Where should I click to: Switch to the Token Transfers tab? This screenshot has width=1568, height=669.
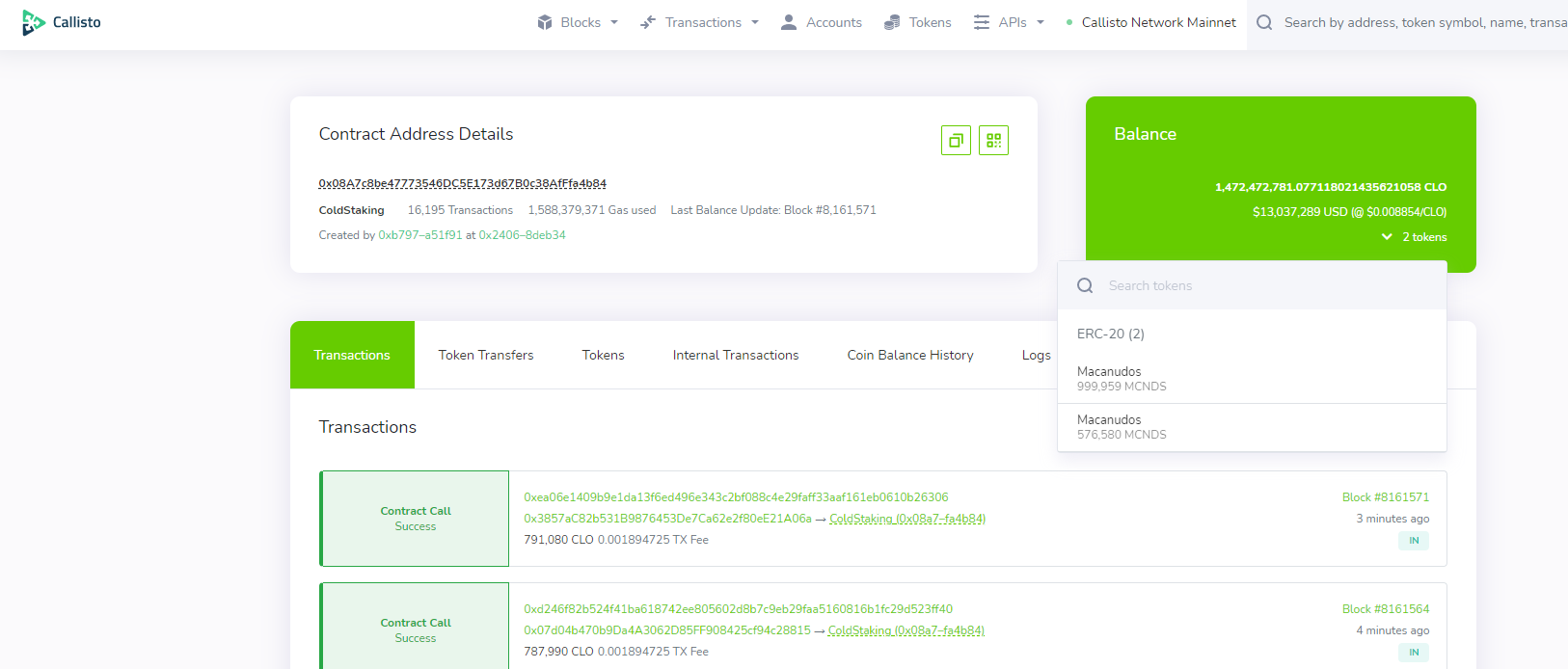pyautogui.click(x=486, y=355)
